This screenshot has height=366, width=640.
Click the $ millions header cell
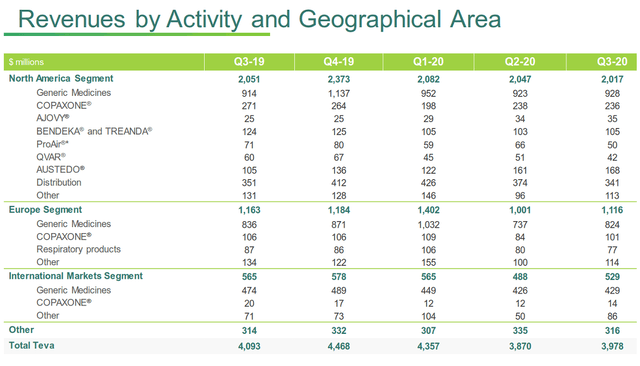[x=26, y=62]
